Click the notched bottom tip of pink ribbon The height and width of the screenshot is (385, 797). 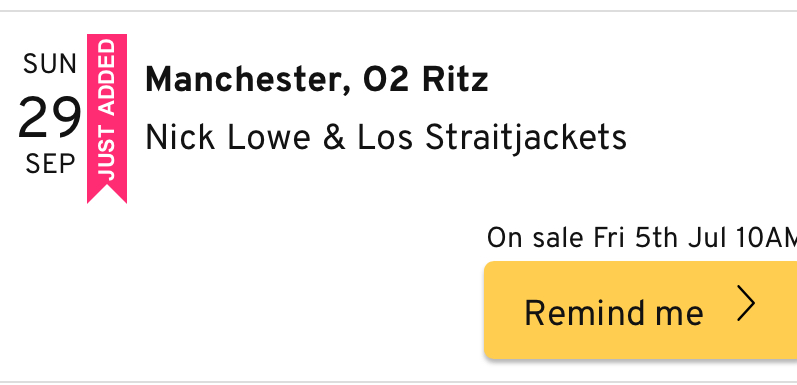coord(107,195)
